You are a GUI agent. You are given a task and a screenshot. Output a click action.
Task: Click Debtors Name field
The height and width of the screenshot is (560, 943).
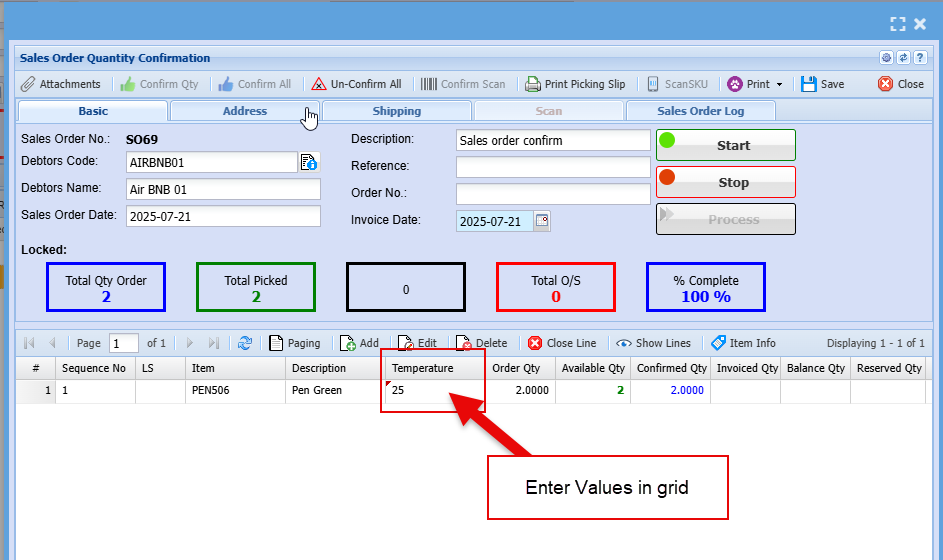point(223,189)
